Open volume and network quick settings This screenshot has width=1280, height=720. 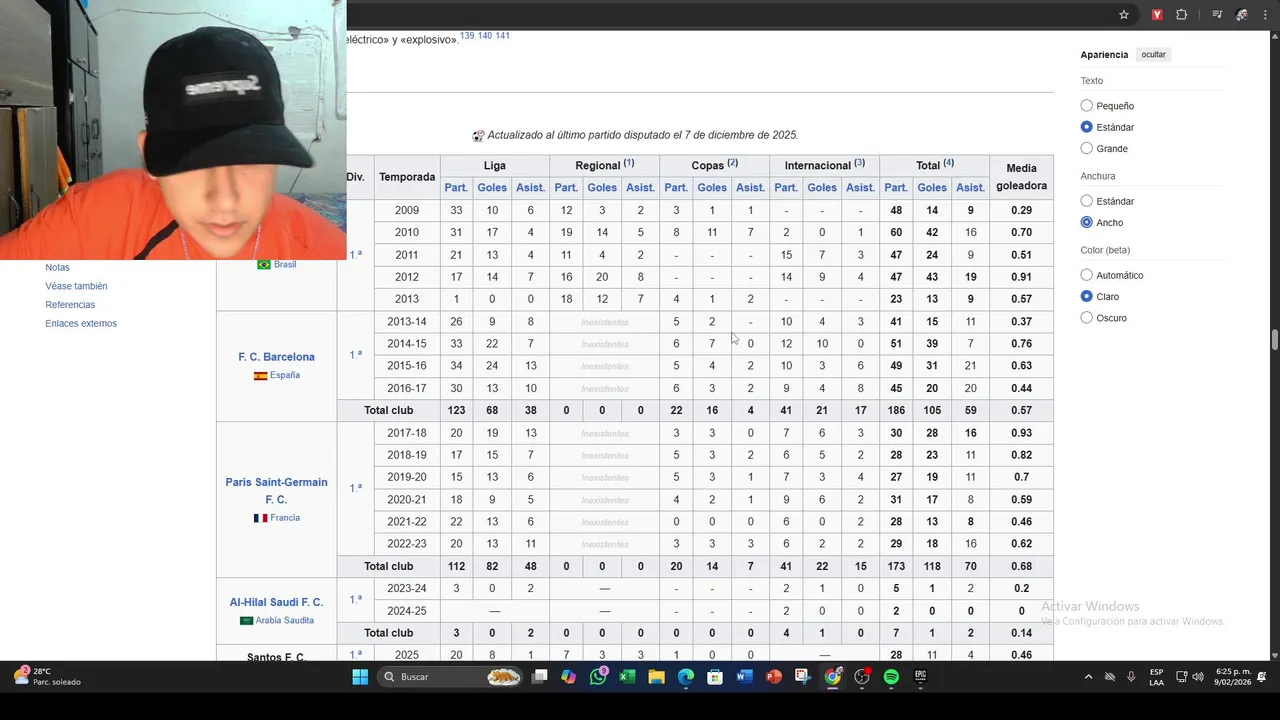click(x=1189, y=677)
